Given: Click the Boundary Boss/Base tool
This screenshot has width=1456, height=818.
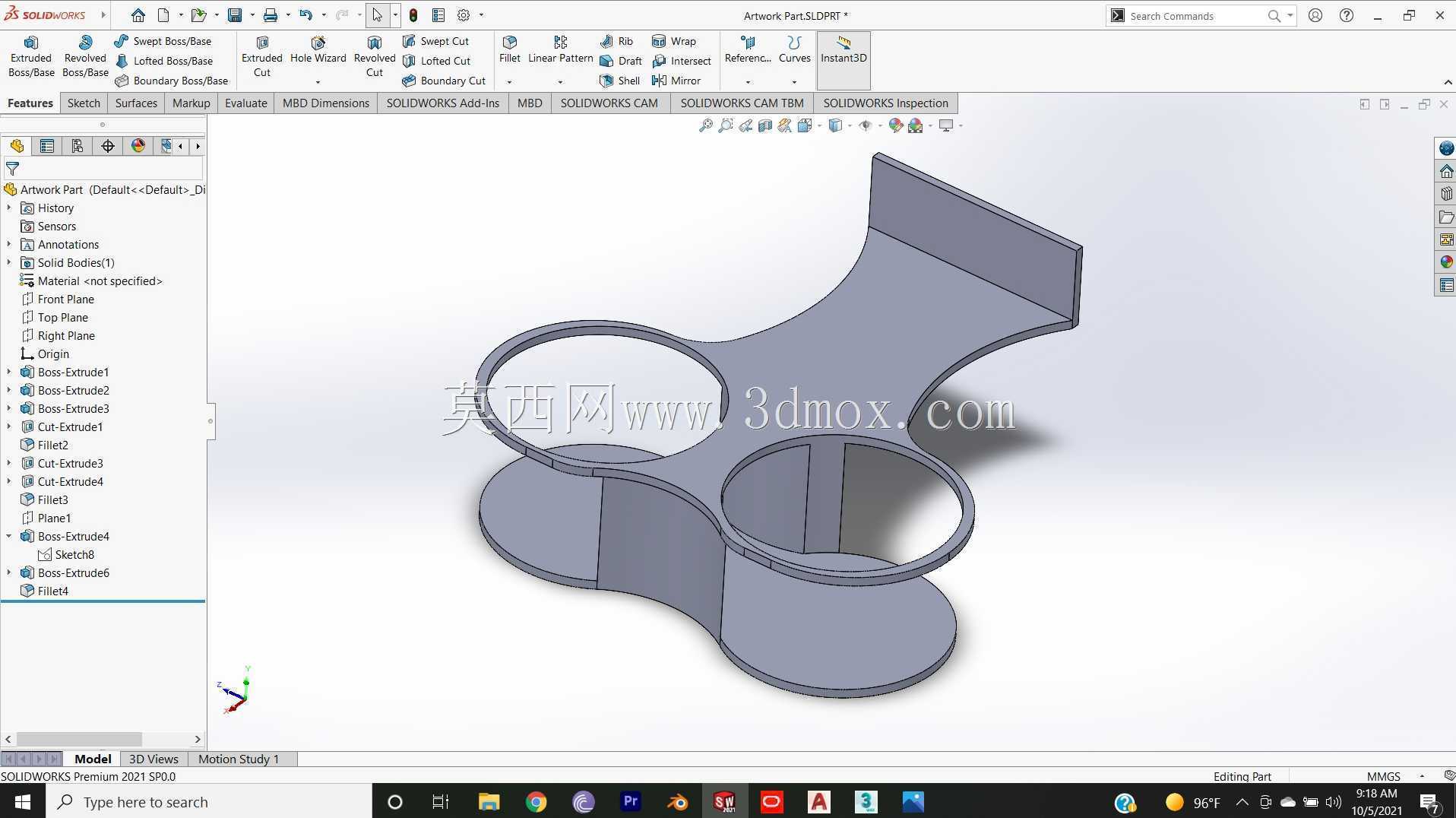Looking at the screenshot, I should (171, 81).
